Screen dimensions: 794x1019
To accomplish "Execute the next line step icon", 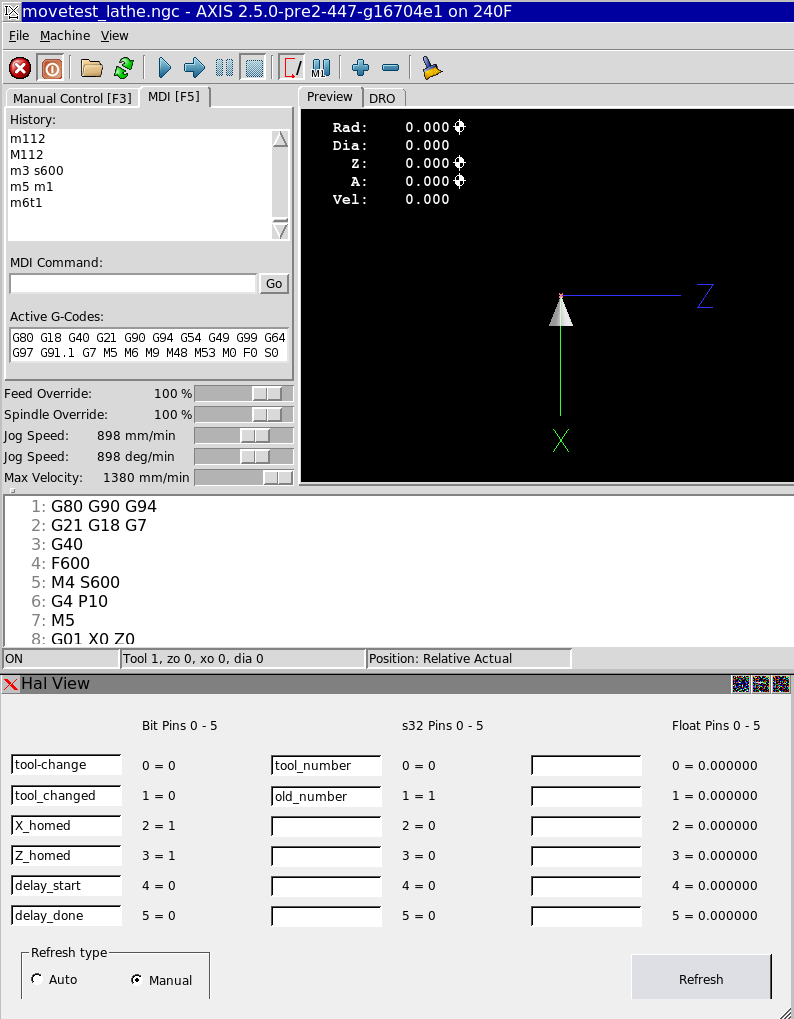I will [194, 68].
